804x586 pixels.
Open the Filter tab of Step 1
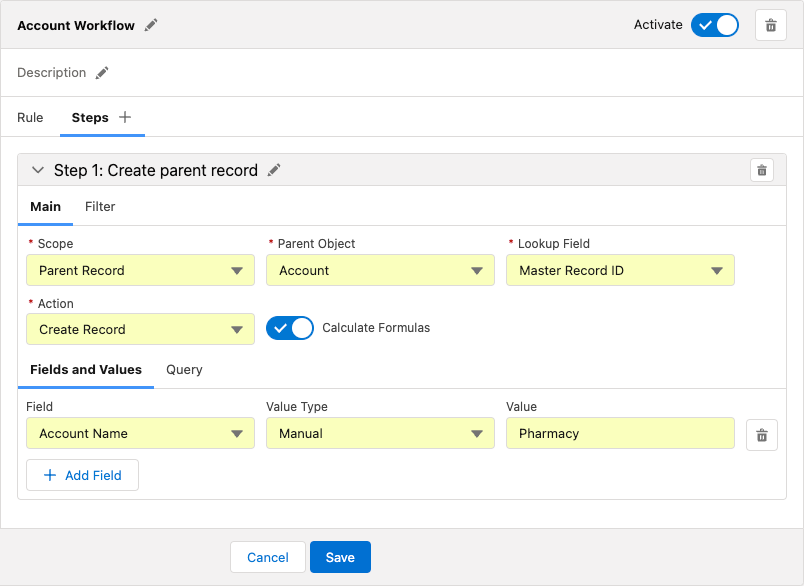(99, 207)
